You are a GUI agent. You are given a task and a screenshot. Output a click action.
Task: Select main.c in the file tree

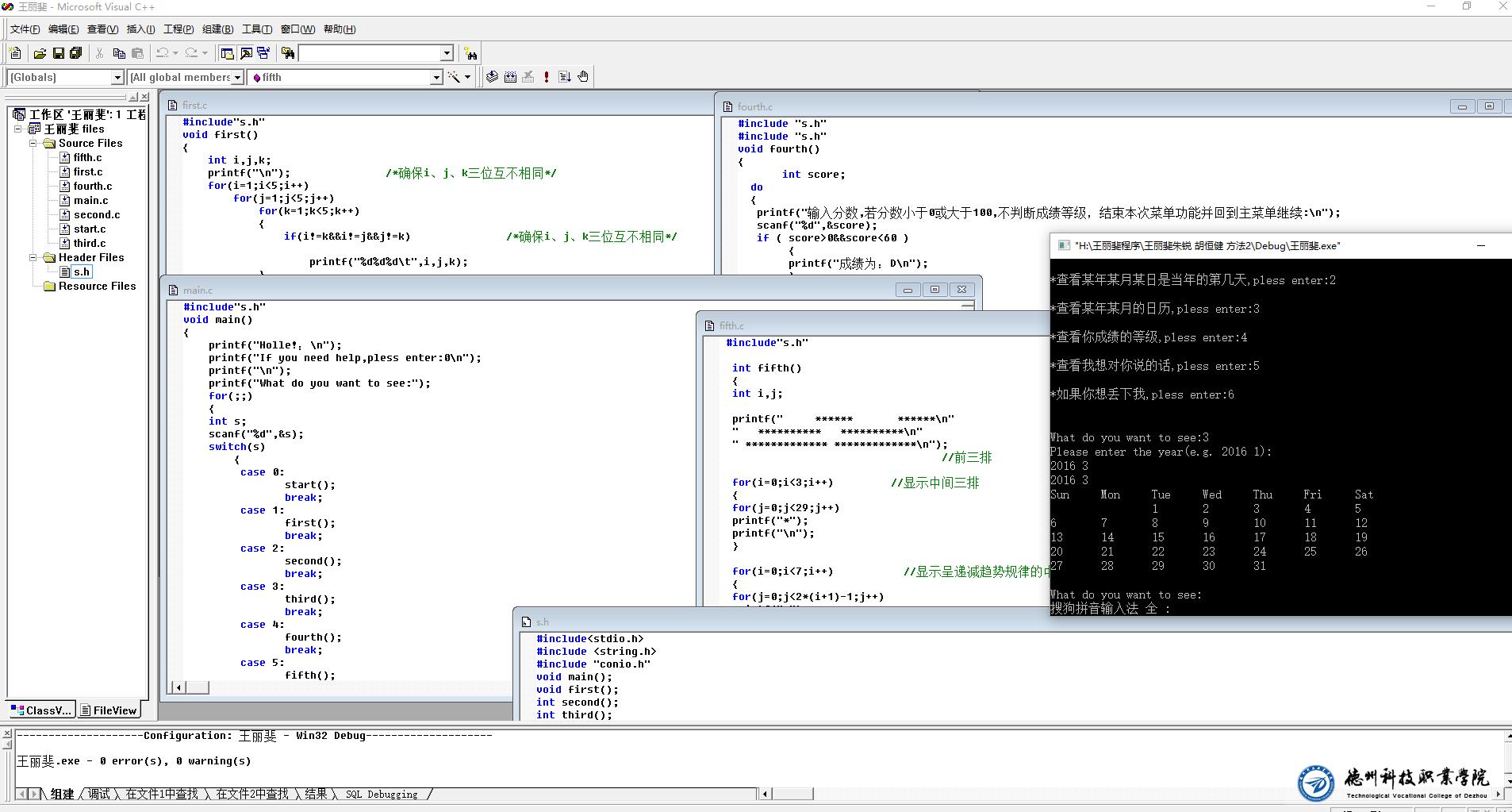(90, 201)
